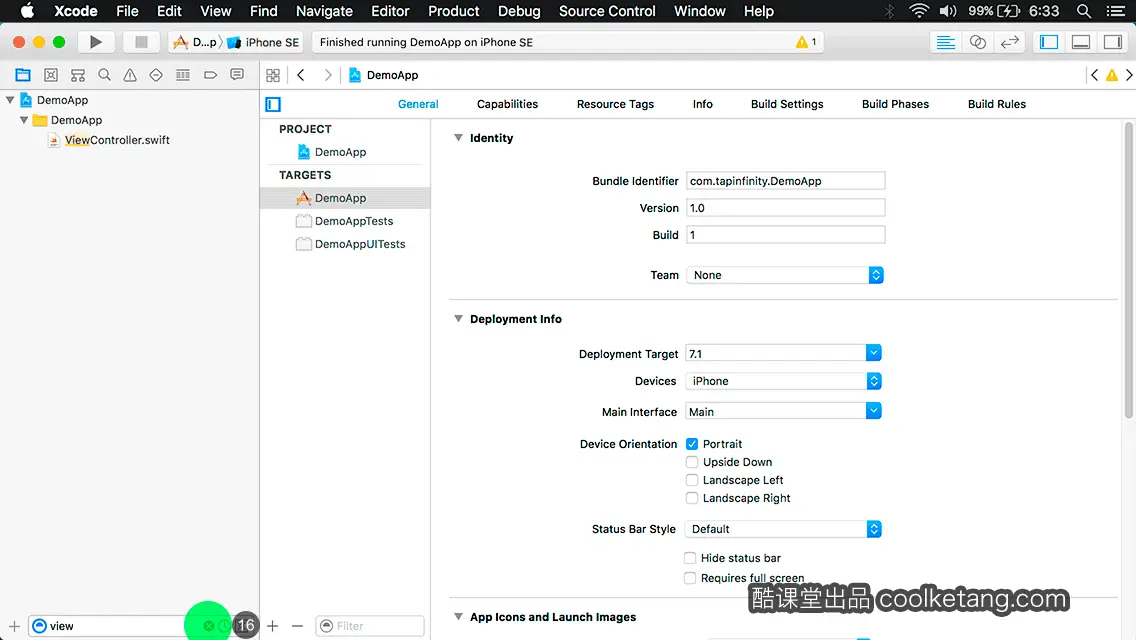Open the Source Control menu
1136x640 pixels.
pos(606,11)
